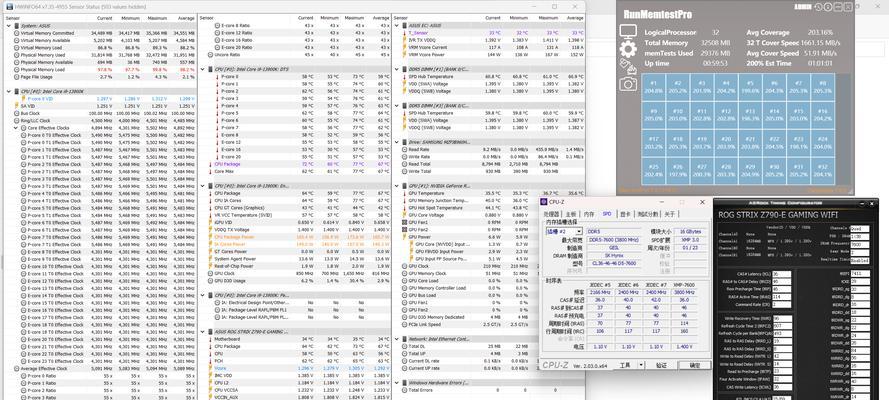Viewport: 889px width, 400px height.
Task: Click the voltage bolt icon beside SA VID
Action: pos(16,106)
